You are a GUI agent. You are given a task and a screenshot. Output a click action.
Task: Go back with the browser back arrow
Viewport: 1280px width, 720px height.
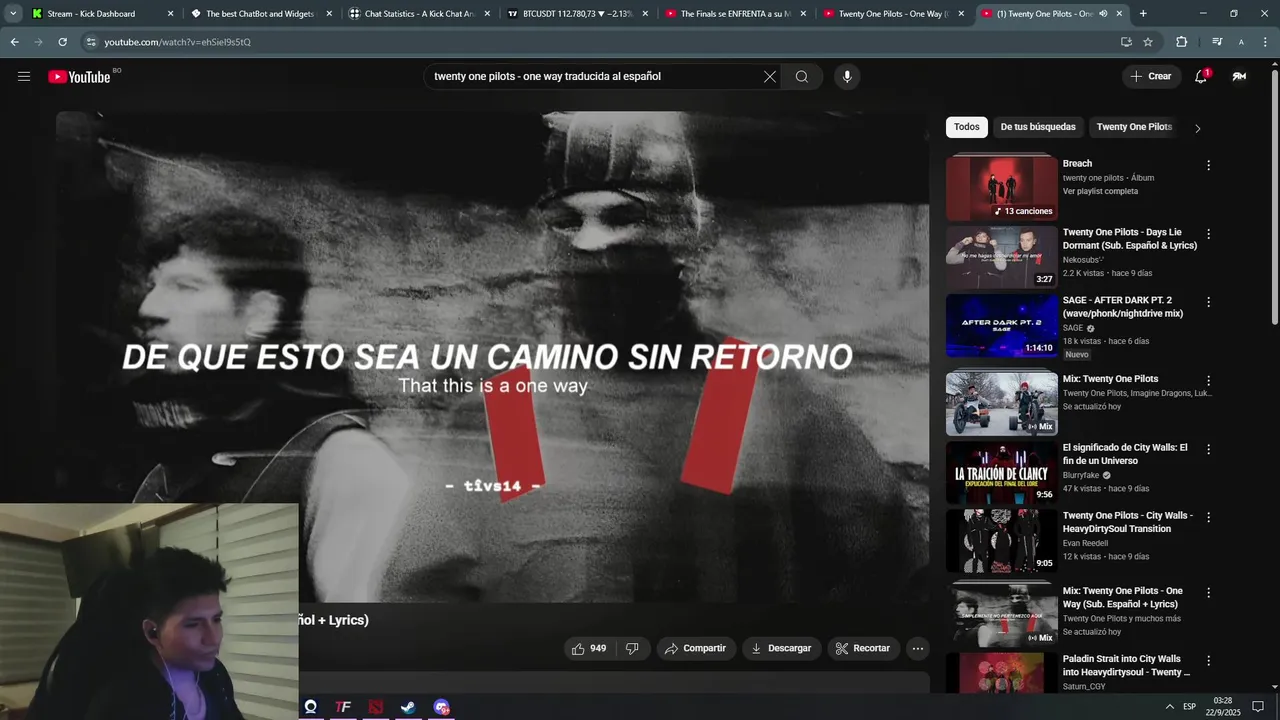pos(14,42)
